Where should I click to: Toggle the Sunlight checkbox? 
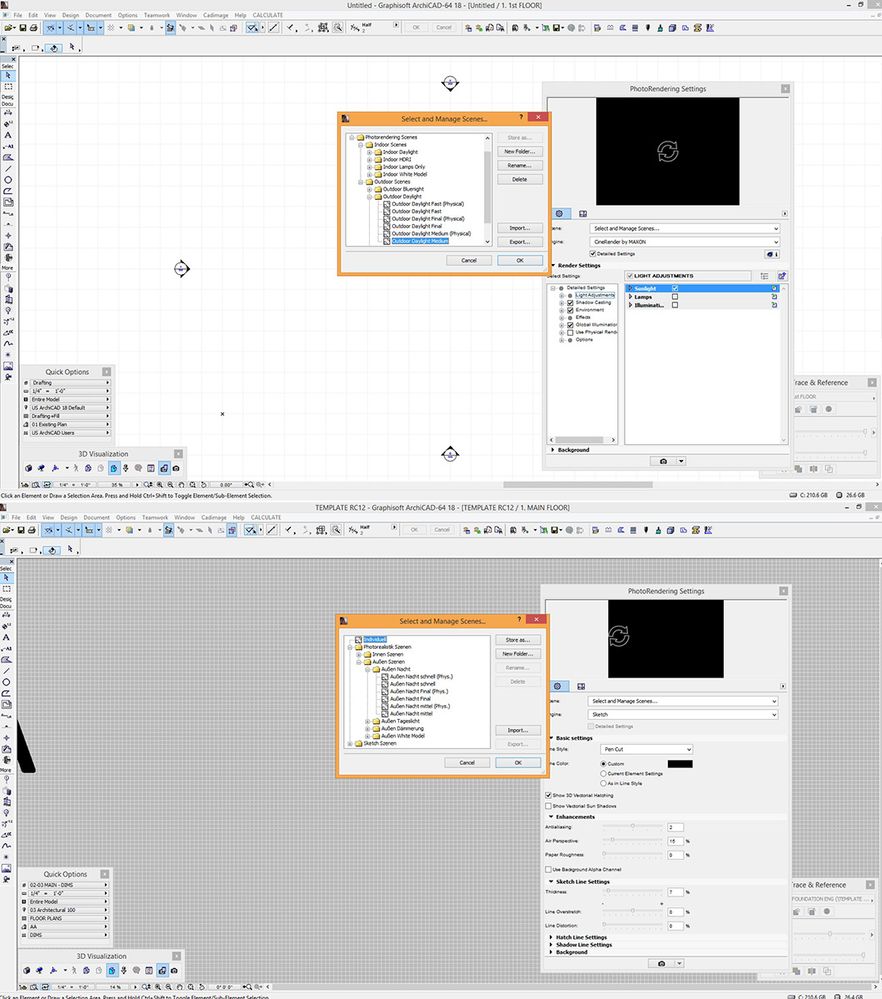[675, 289]
